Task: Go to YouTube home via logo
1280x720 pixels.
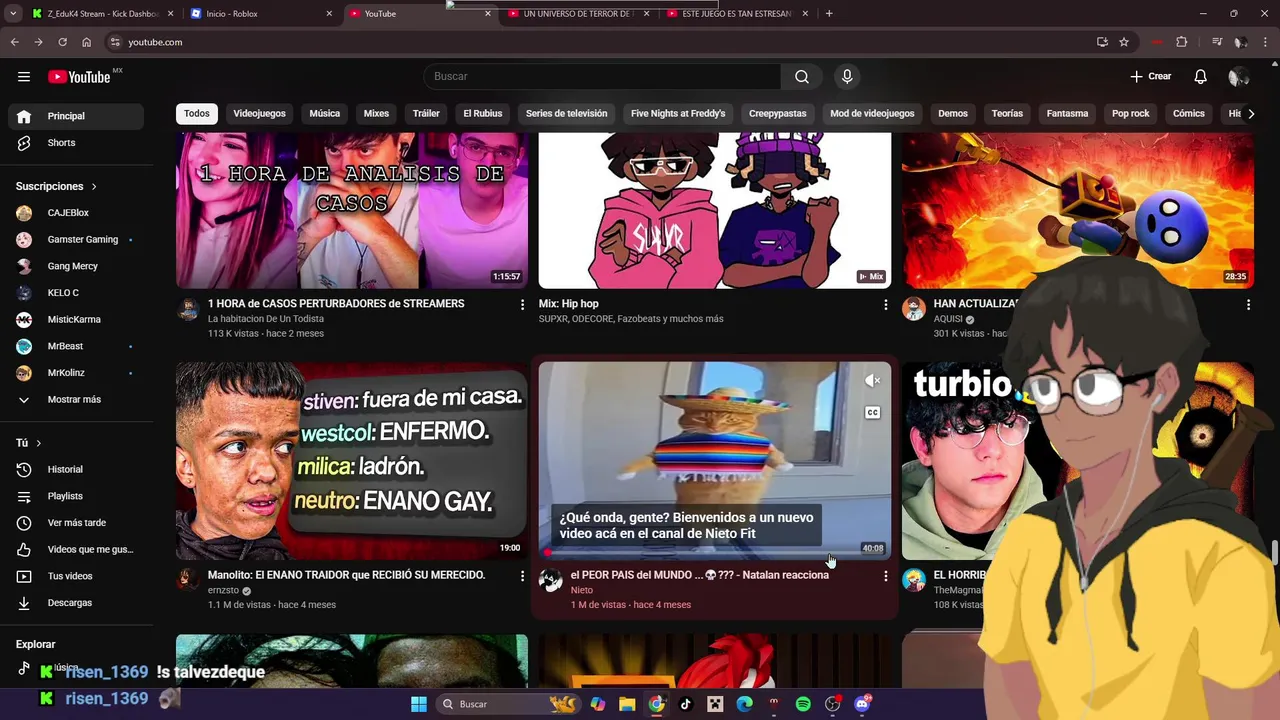Action: [x=79, y=77]
